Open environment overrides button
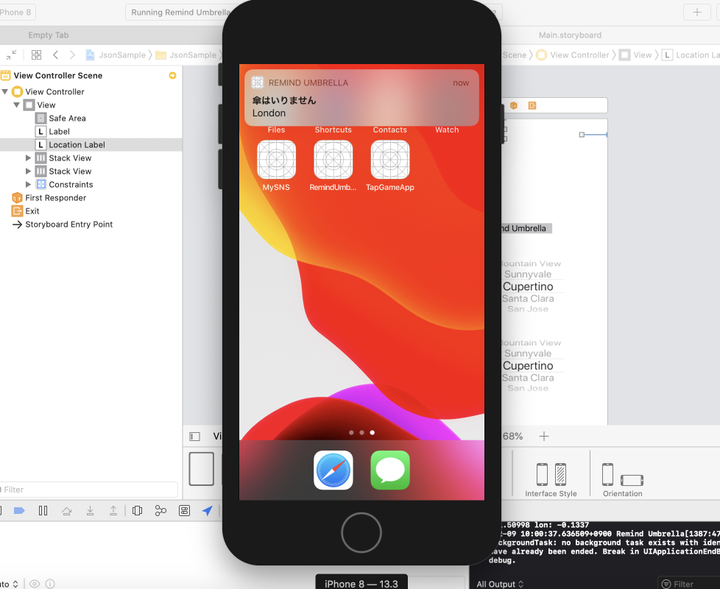720x589 pixels. point(184,510)
